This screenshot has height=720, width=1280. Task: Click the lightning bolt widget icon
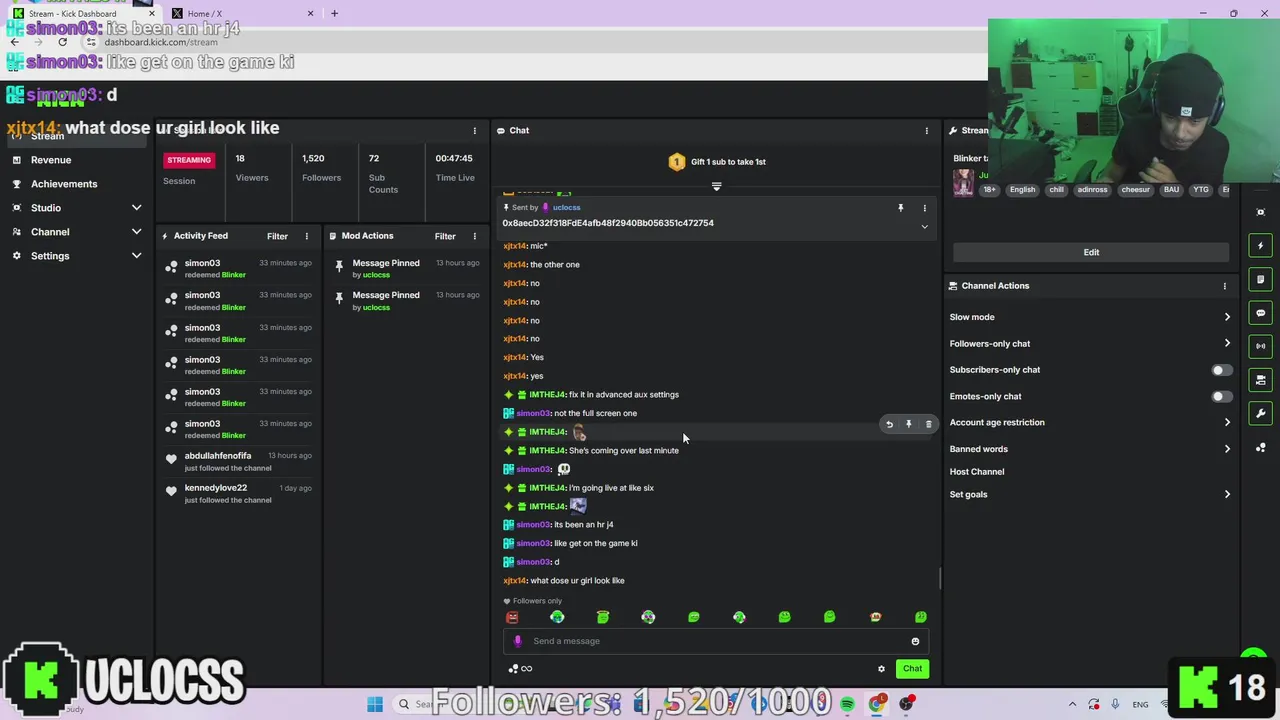pyautogui.click(x=1261, y=246)
